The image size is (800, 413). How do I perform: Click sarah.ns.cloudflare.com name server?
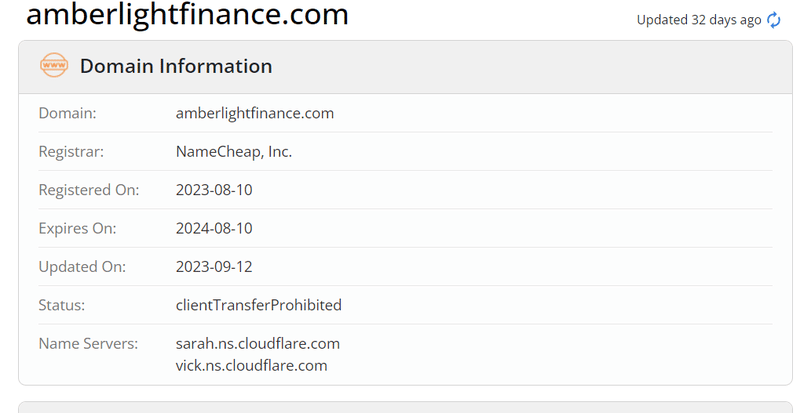click(x=258, y=344)
